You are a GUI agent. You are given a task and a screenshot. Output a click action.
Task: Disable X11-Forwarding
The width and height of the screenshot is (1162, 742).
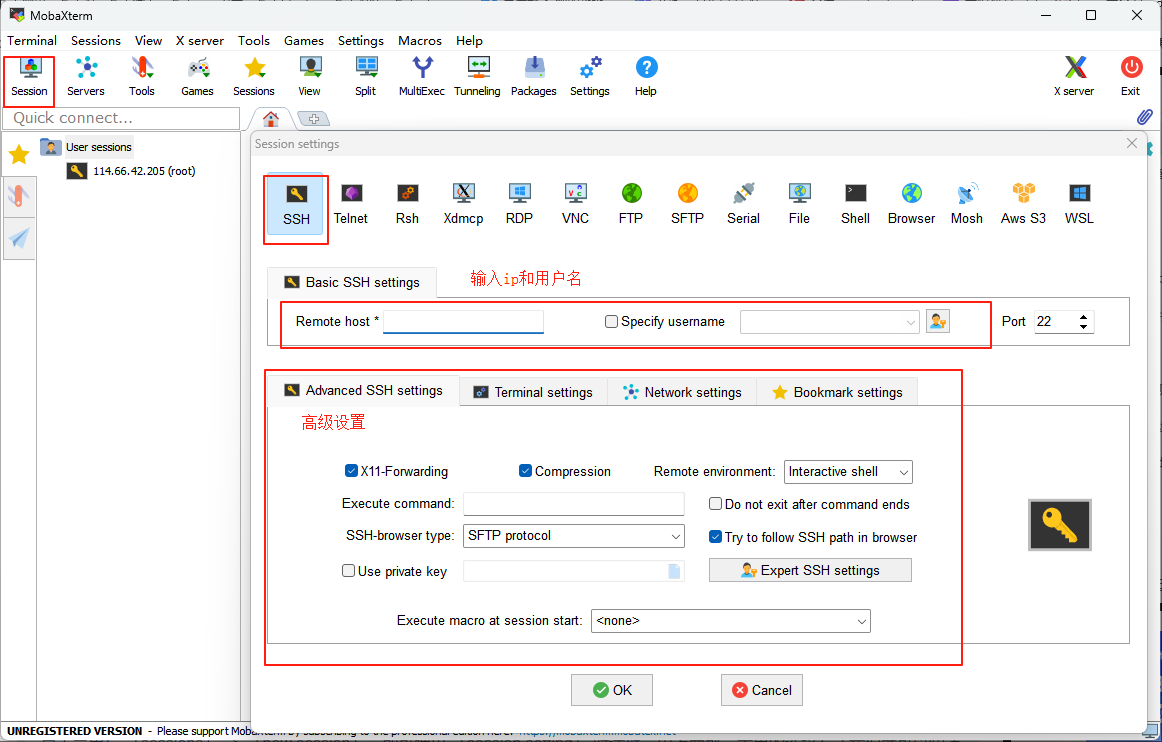click(x=351, y=470)
